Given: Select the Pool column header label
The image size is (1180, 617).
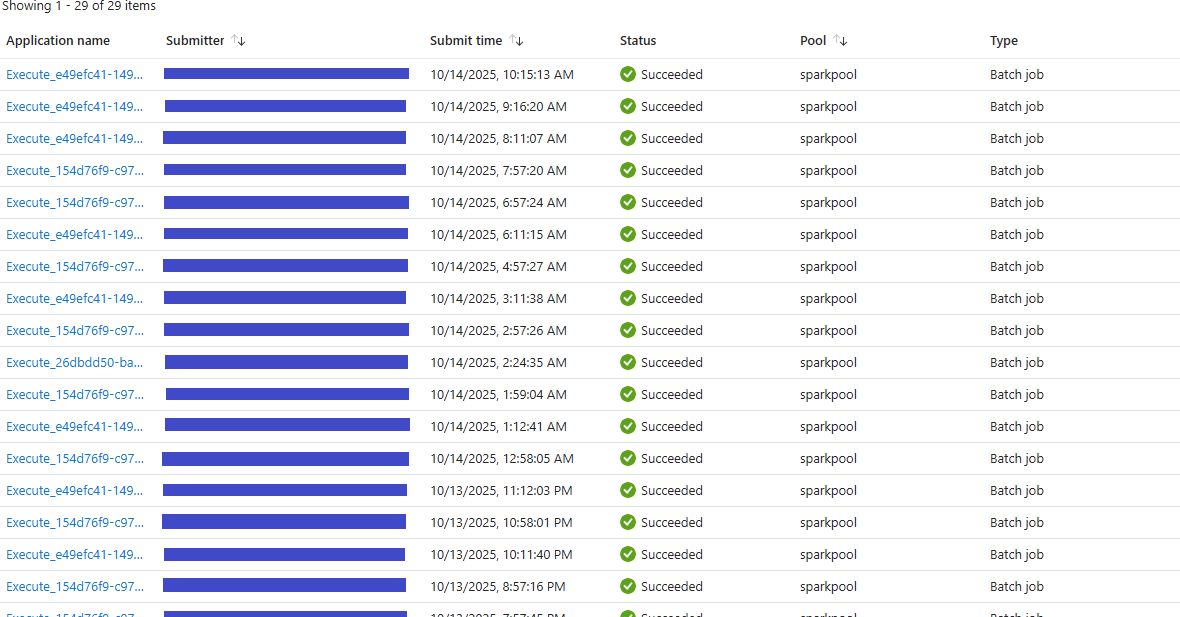Looking at the screenshot, I should [813, 41].
